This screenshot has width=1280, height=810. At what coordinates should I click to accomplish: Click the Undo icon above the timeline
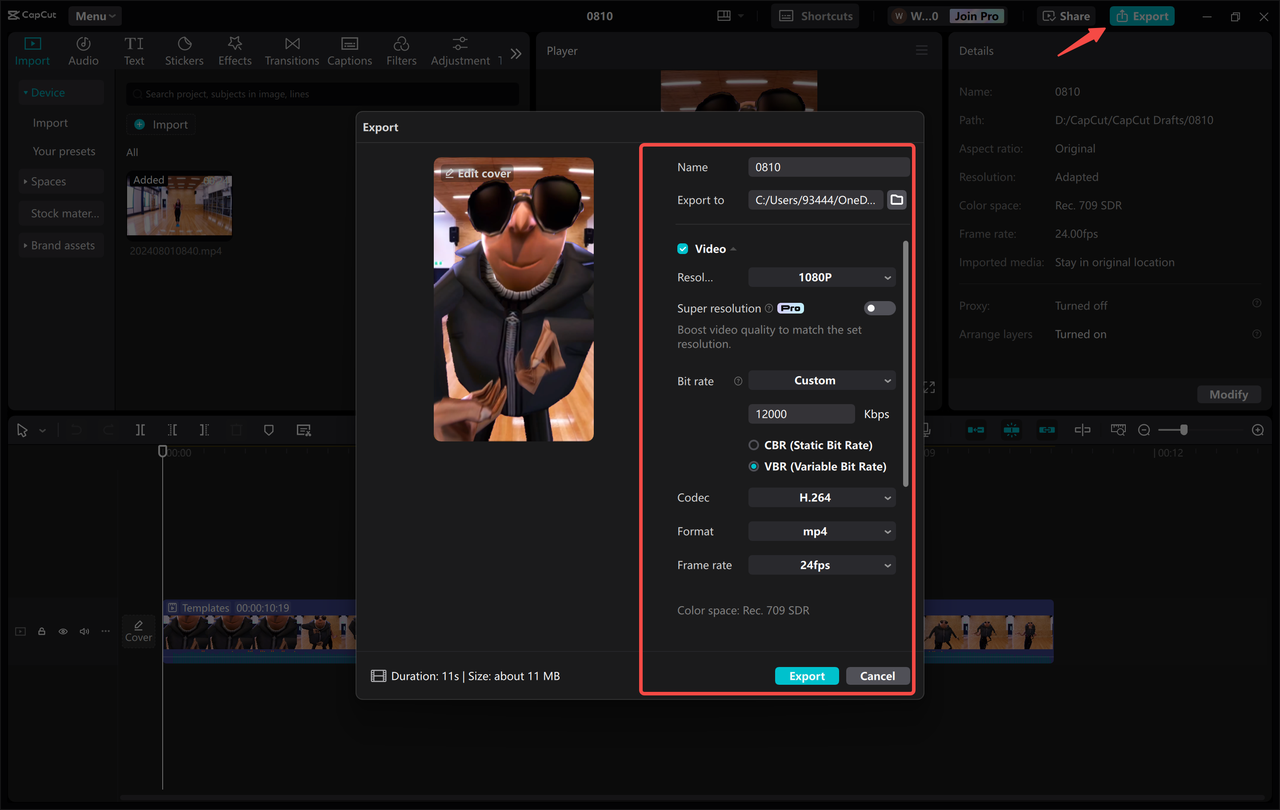(76, 429)
